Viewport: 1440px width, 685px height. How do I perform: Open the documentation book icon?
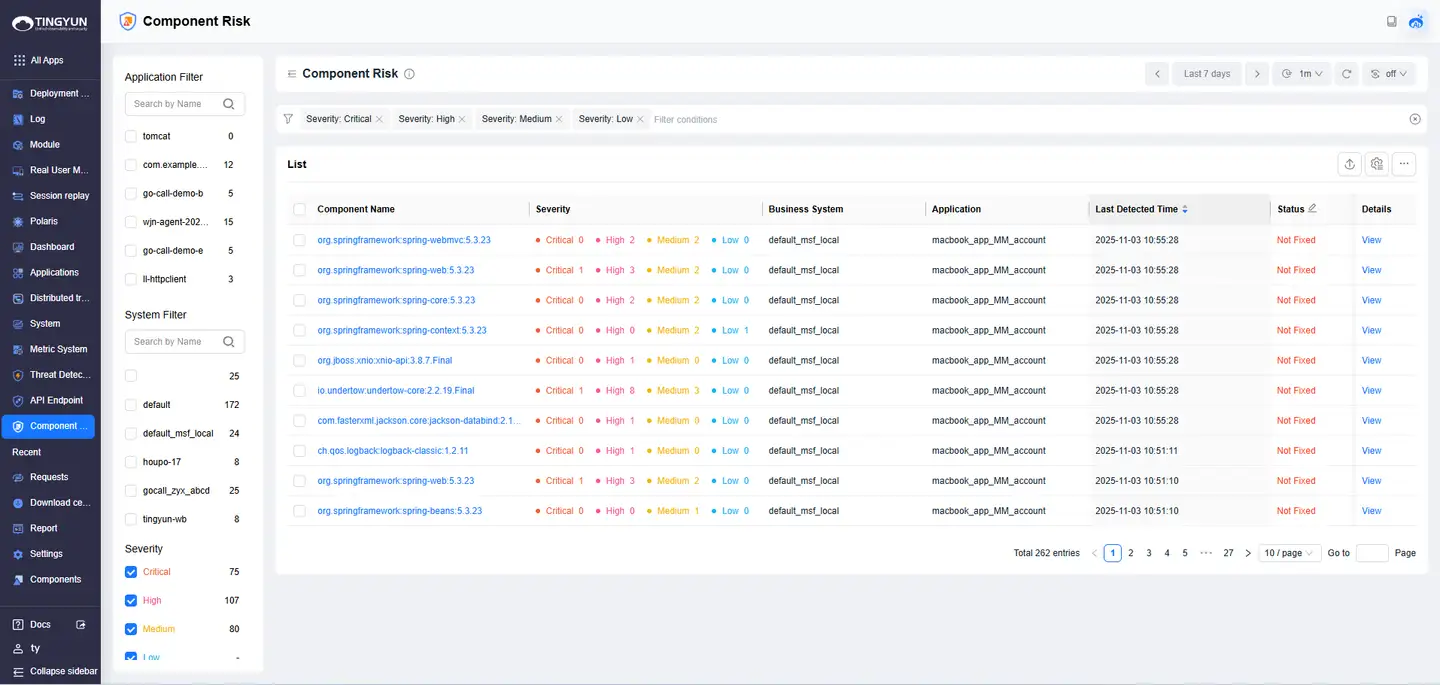click(1391, 21)
